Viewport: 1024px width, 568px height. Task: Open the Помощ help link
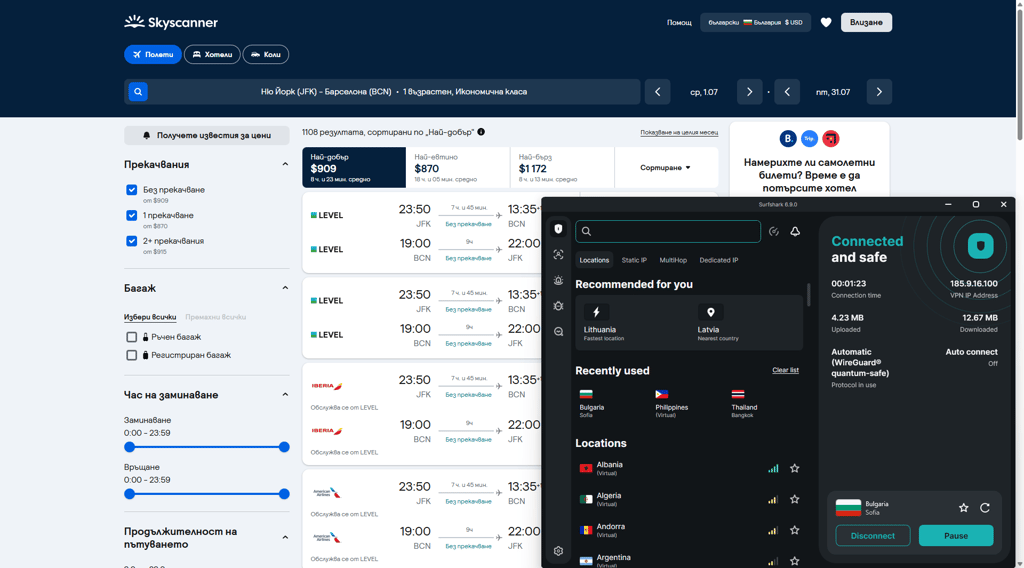coord(679,22)
